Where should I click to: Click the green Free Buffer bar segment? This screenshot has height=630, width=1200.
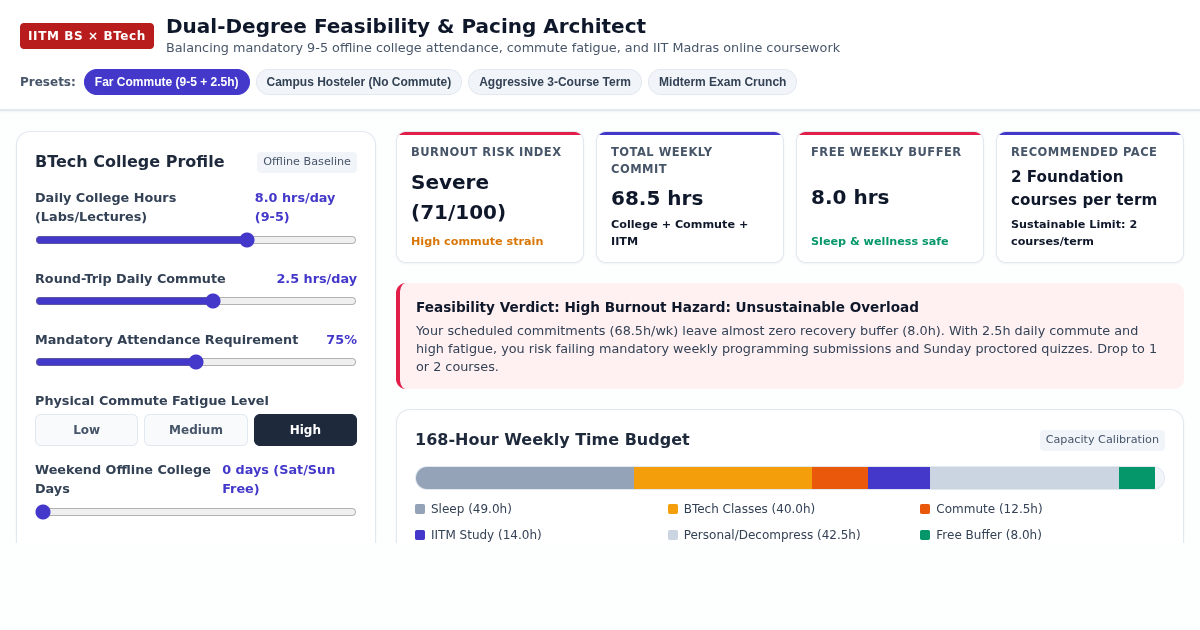pyautogui.click(x=1137, y=478)
